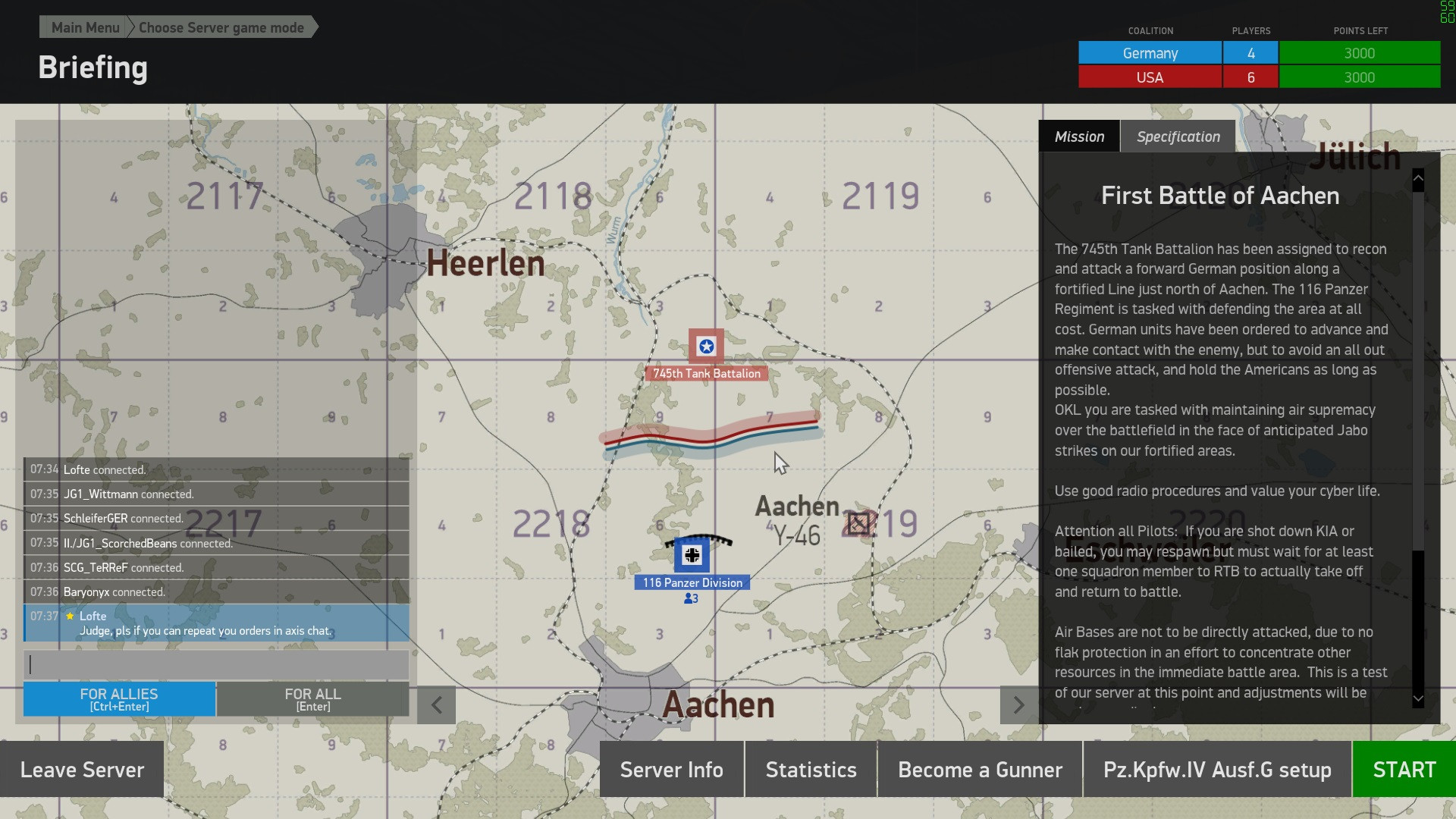
Task: Open the Mission tab
Action: click(x=1079, y=136)
